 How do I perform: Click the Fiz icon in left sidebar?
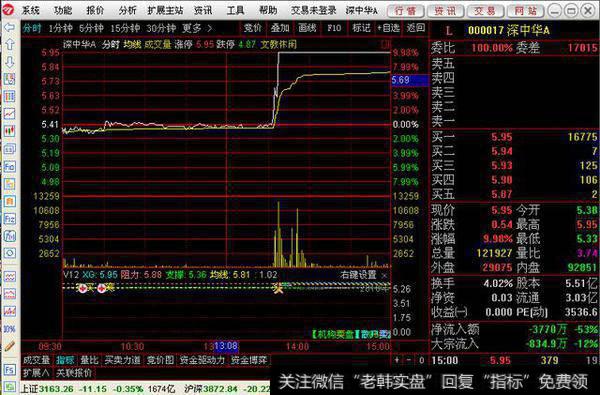[9, 219]
